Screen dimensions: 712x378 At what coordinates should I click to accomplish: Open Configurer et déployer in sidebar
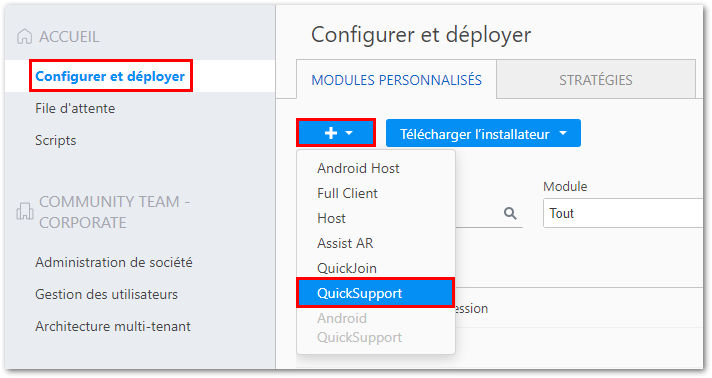click(x=110, y=76)
